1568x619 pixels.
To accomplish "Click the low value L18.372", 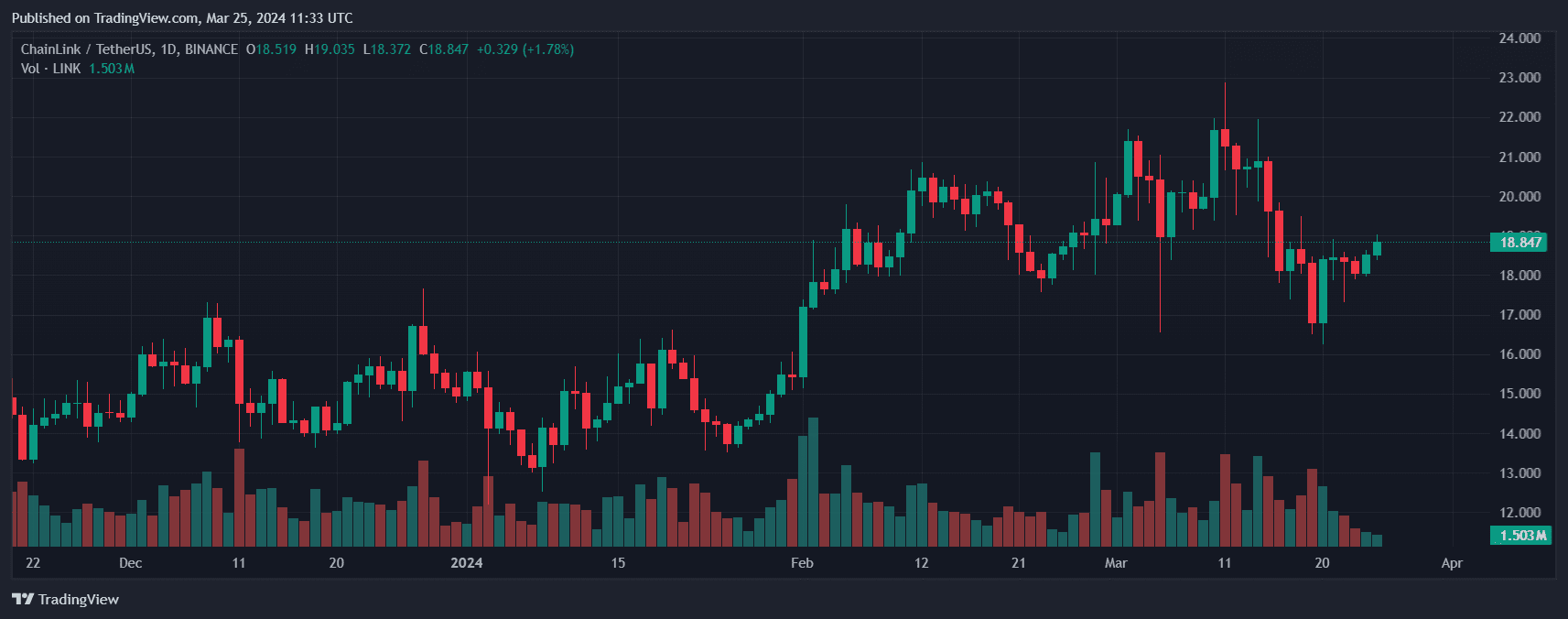I will tap(387, 49).
